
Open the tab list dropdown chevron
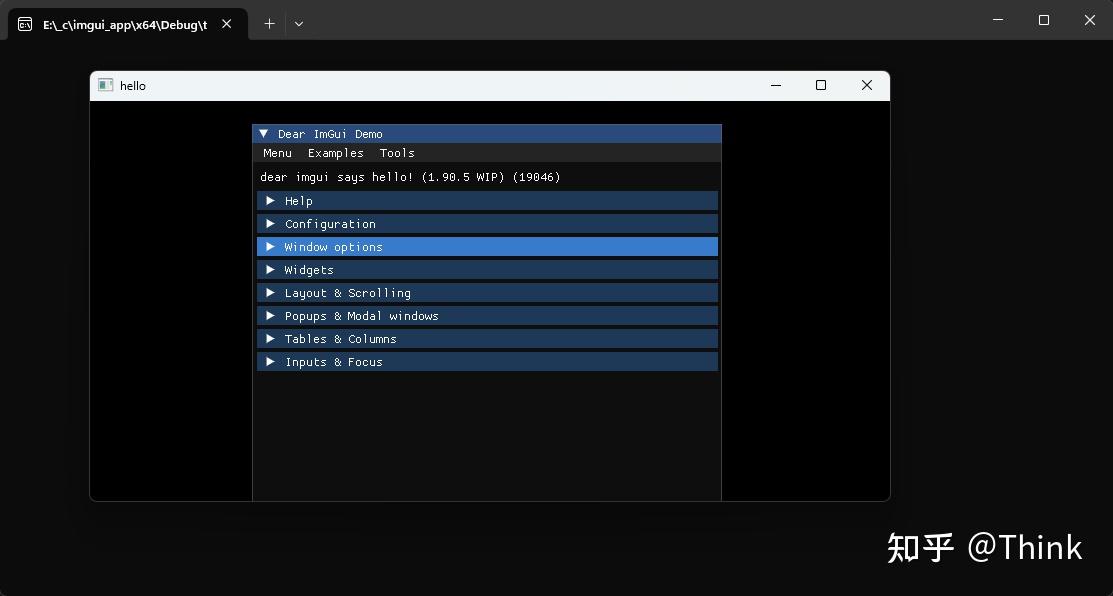(298, 23)
